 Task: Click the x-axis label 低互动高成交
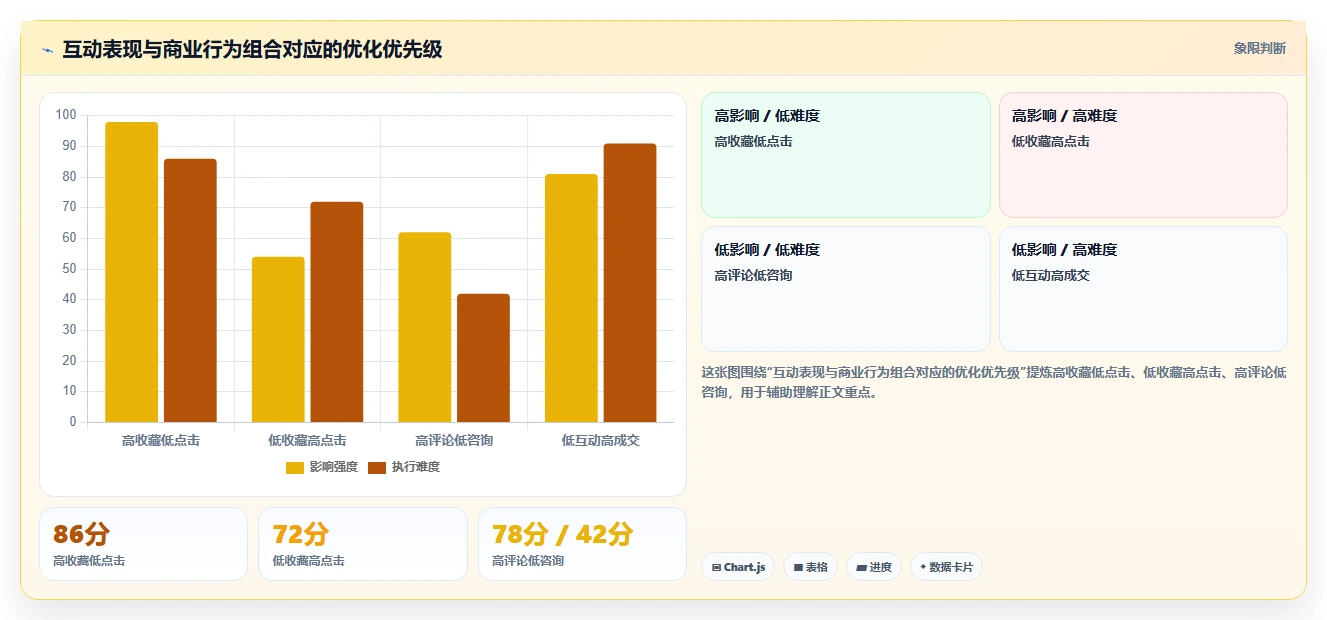(x=600, y=440)
